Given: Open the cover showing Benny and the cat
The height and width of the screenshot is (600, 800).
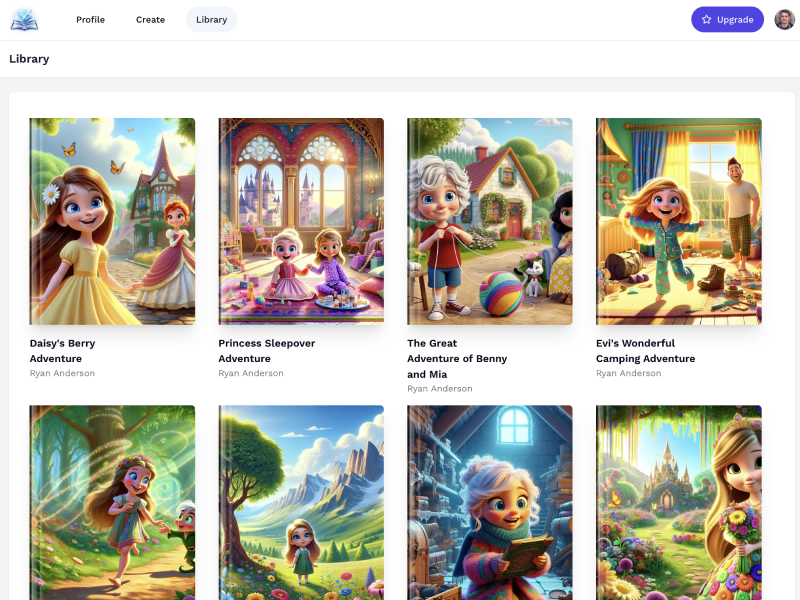Looking at the screenshot, I should pyautogui.click(x=489, y=221).
